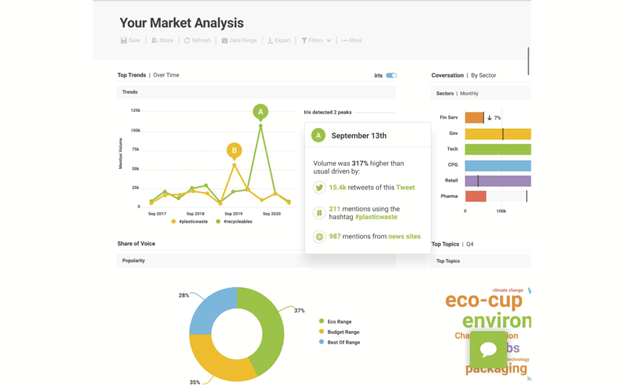The width and height of the screenshot is (624, 389).
Task: Toggle Best Of Range legend entry
Action: [x=339, y=342]
